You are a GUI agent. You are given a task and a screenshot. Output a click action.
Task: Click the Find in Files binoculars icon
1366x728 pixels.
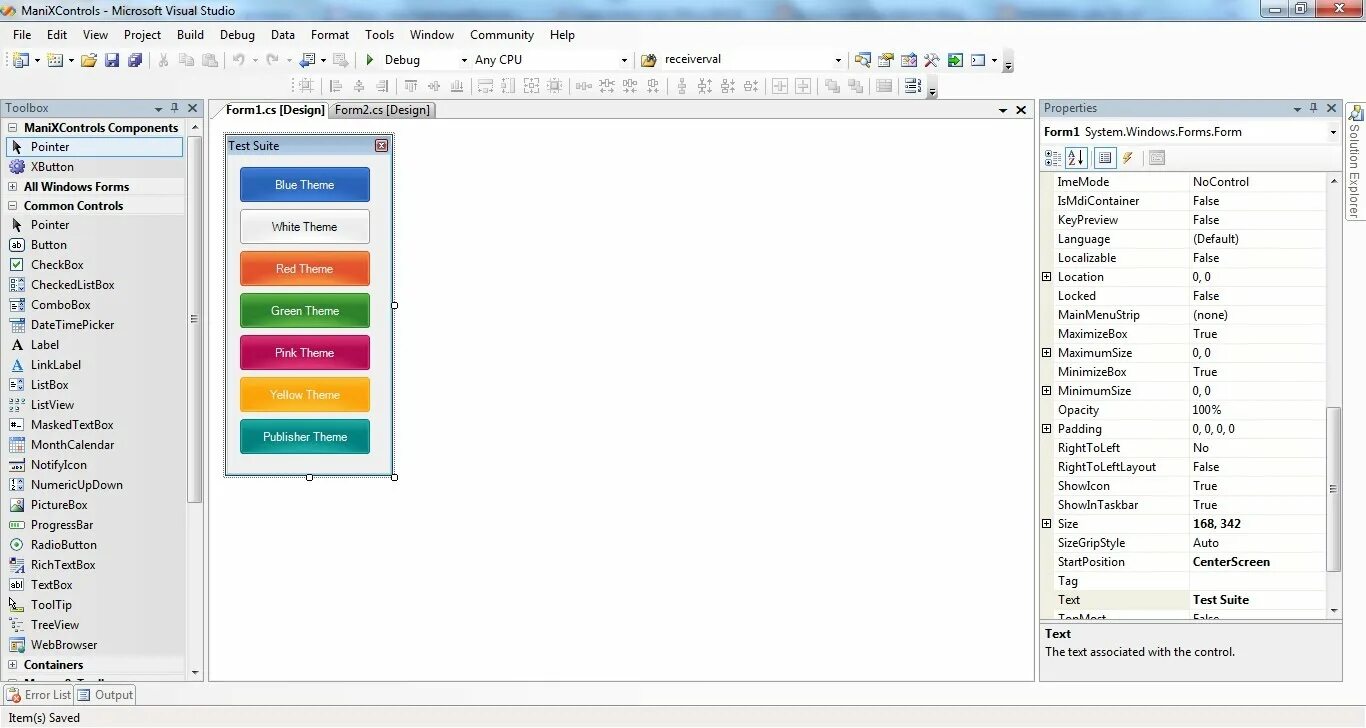(648, 60)
